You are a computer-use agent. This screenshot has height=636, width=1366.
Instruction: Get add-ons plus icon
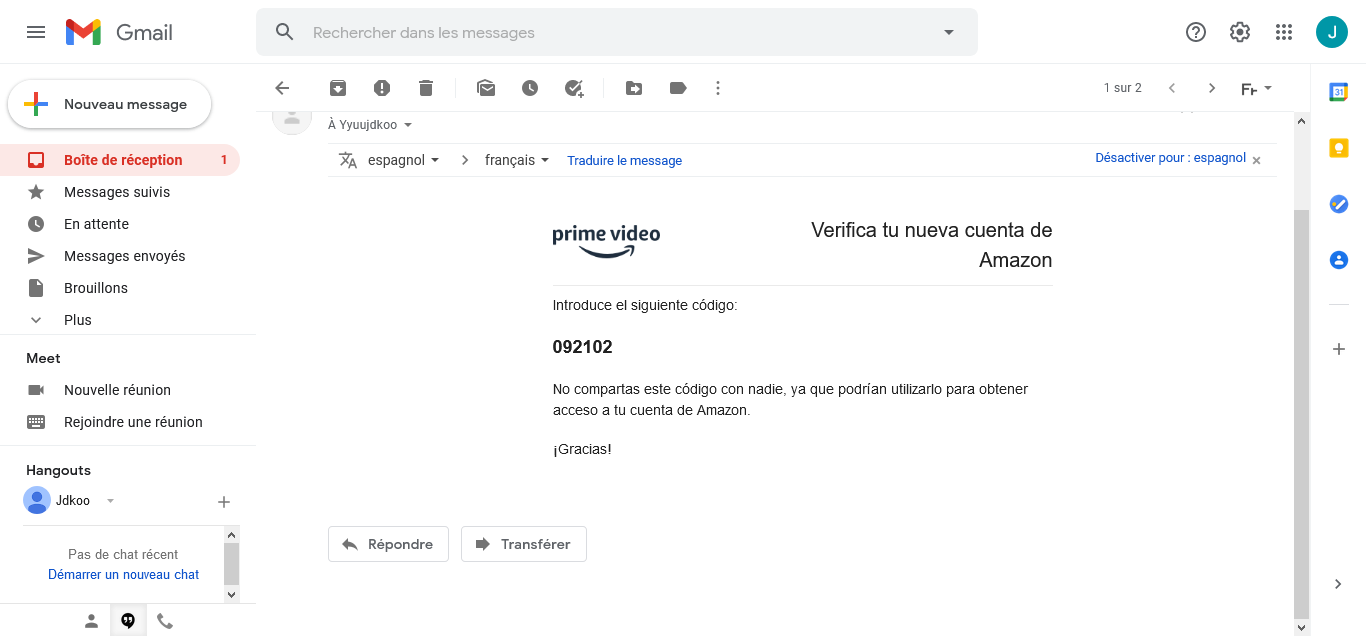coord(1338,349)
